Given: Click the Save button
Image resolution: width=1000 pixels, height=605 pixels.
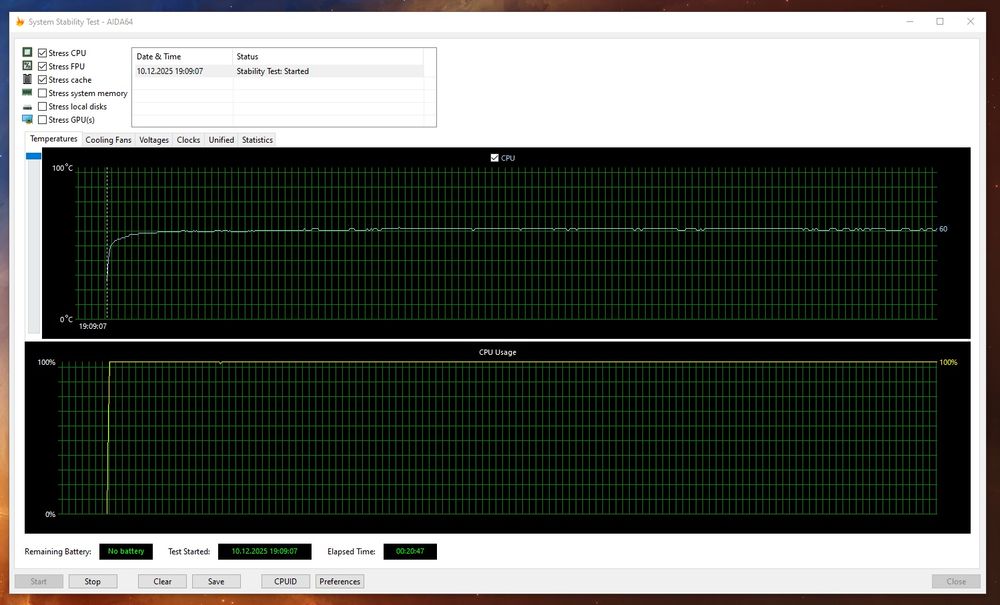Looking at the screenshot, I should (216, 581).
